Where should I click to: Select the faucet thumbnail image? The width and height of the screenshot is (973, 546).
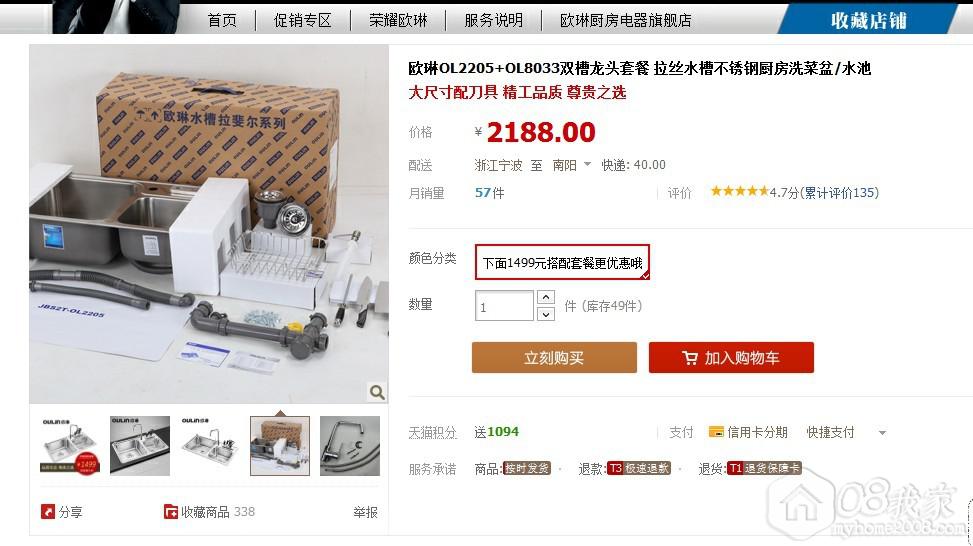(x=349, y=446)
